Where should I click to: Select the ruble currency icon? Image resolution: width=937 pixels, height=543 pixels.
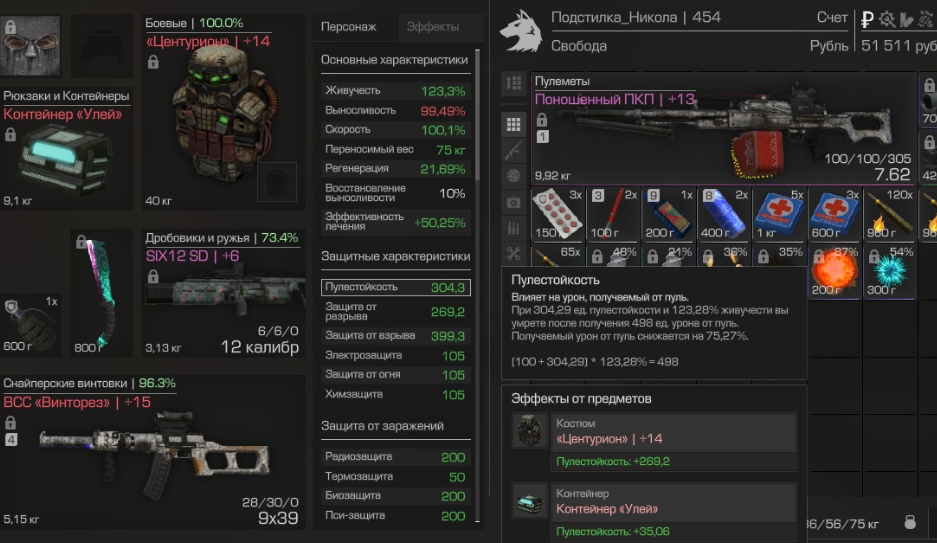867,20
